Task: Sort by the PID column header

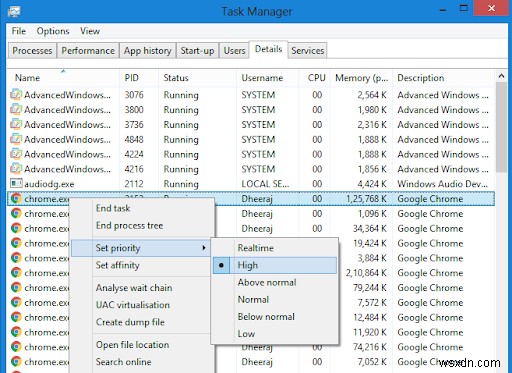Action: coord(139,78)
